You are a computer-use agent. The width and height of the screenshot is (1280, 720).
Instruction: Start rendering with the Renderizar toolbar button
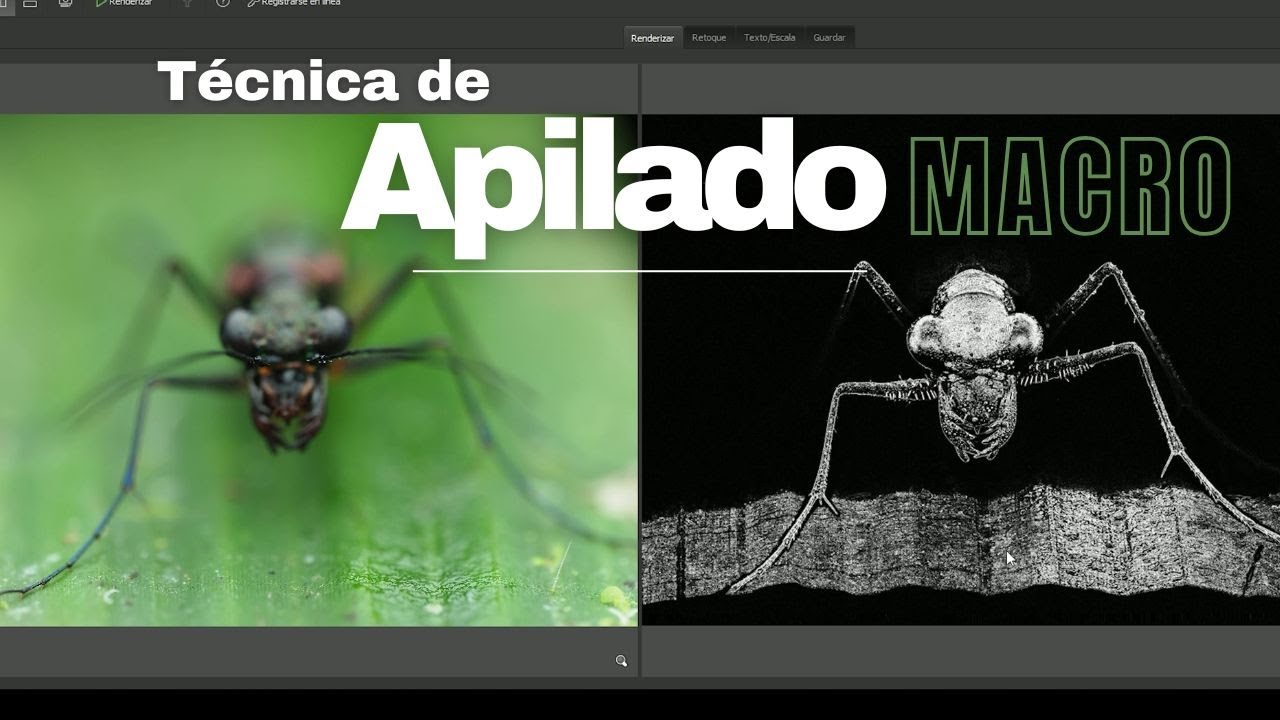[124, 3]
